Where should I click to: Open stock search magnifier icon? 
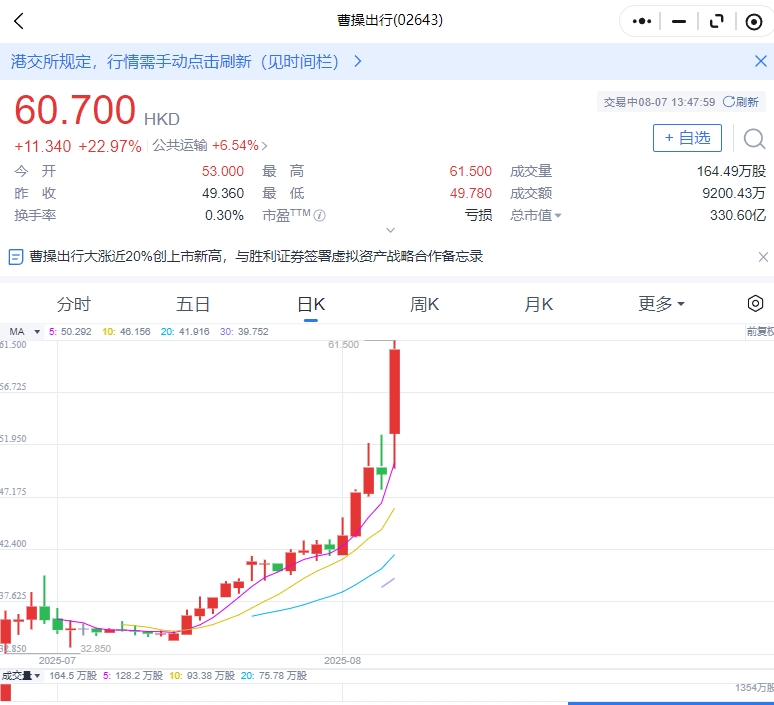click(x=754, y=139)
